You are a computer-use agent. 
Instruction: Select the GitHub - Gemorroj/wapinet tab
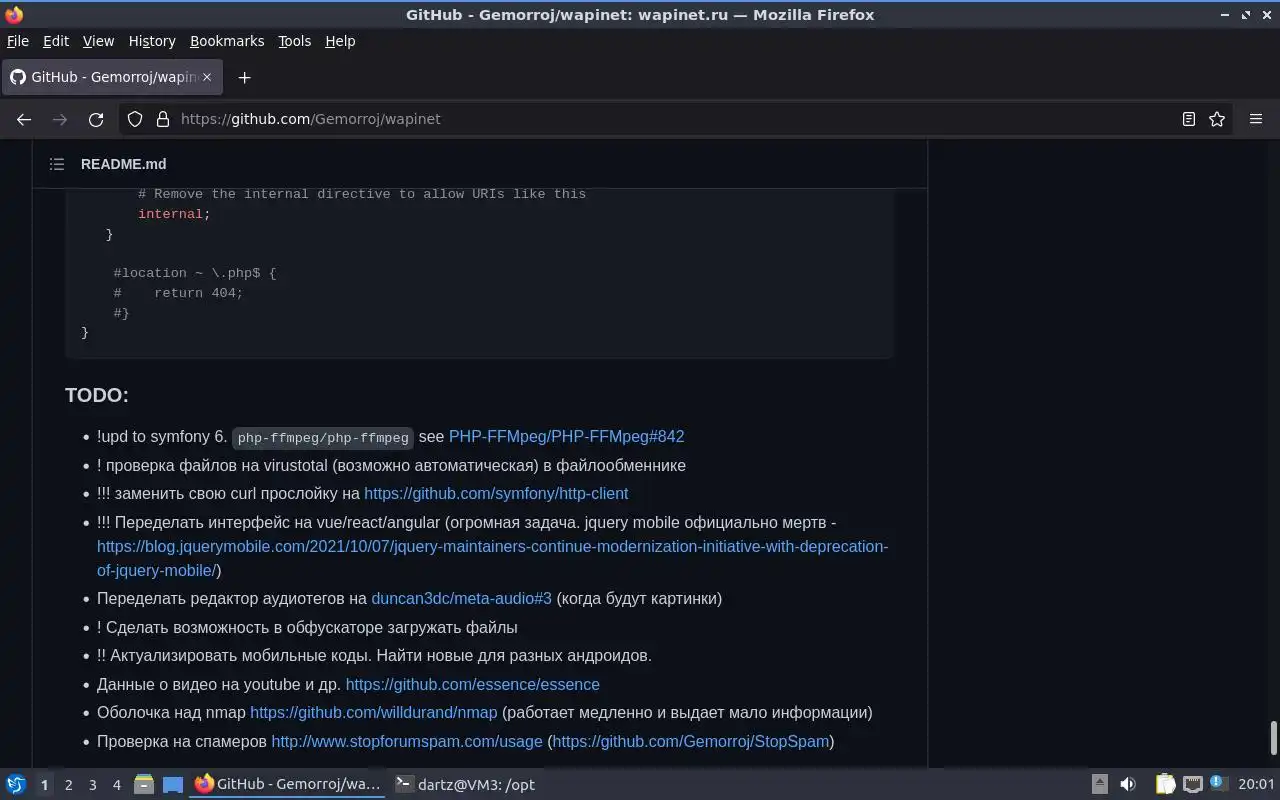coord(110,77)
